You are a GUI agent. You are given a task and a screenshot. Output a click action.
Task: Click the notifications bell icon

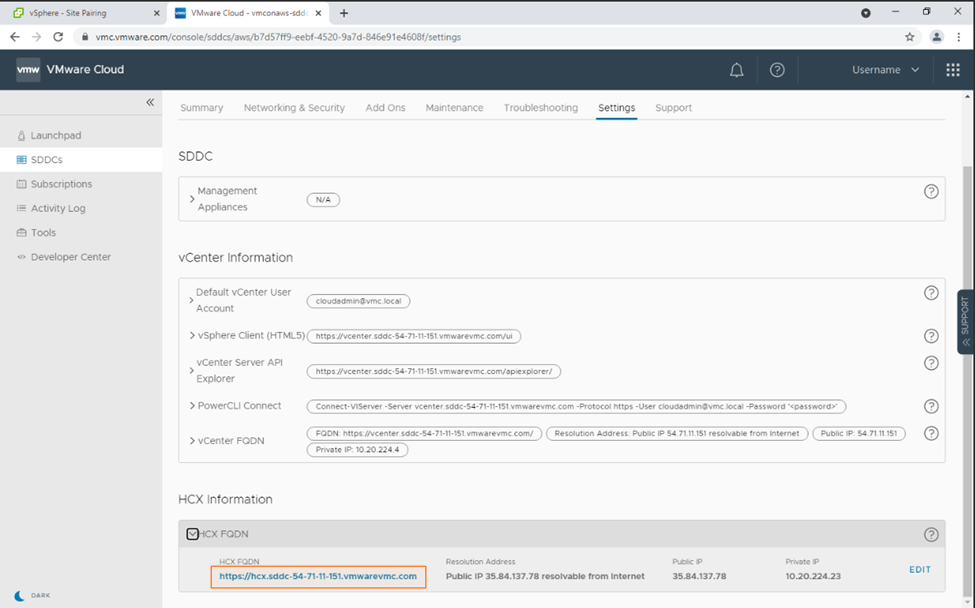(737, 70)
